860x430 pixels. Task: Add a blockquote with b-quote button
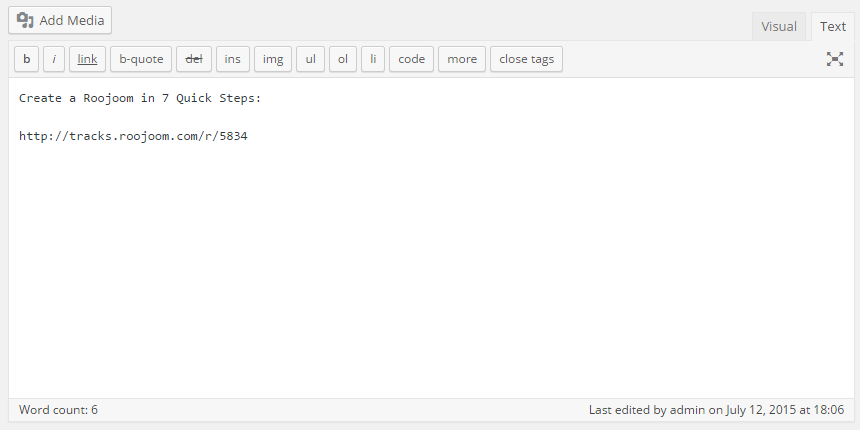[141, 59]
